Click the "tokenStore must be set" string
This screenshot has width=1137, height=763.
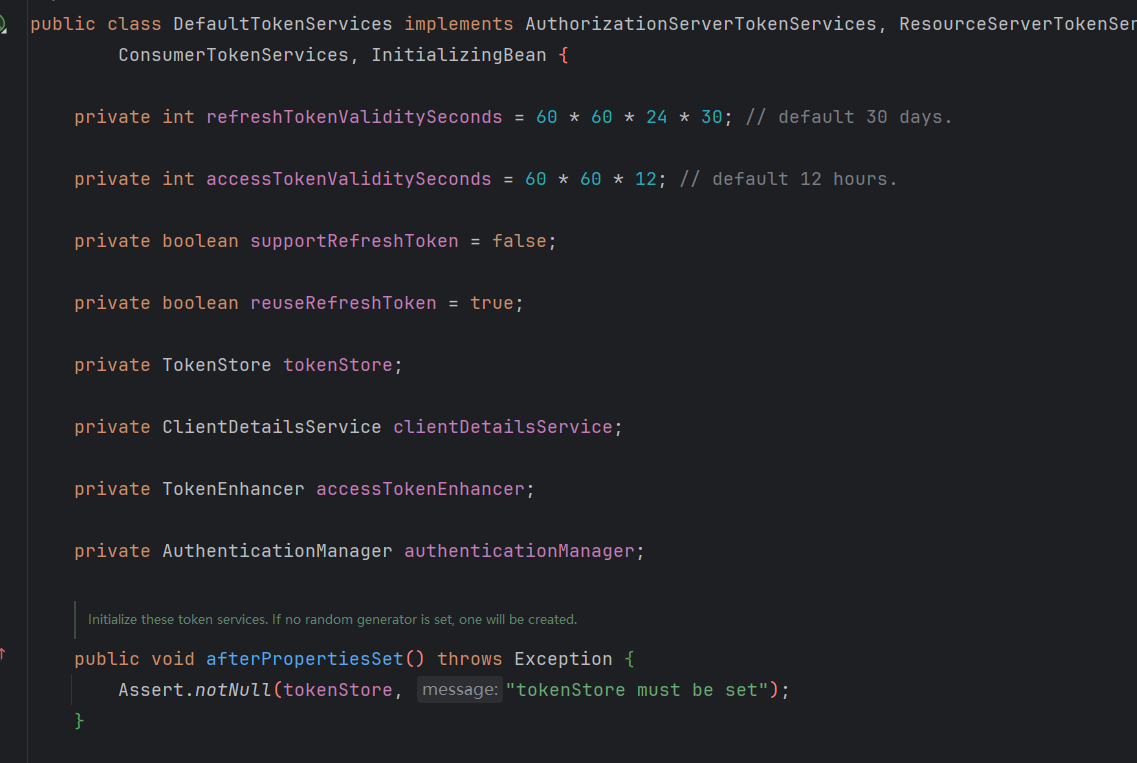[x=637, y=690]
